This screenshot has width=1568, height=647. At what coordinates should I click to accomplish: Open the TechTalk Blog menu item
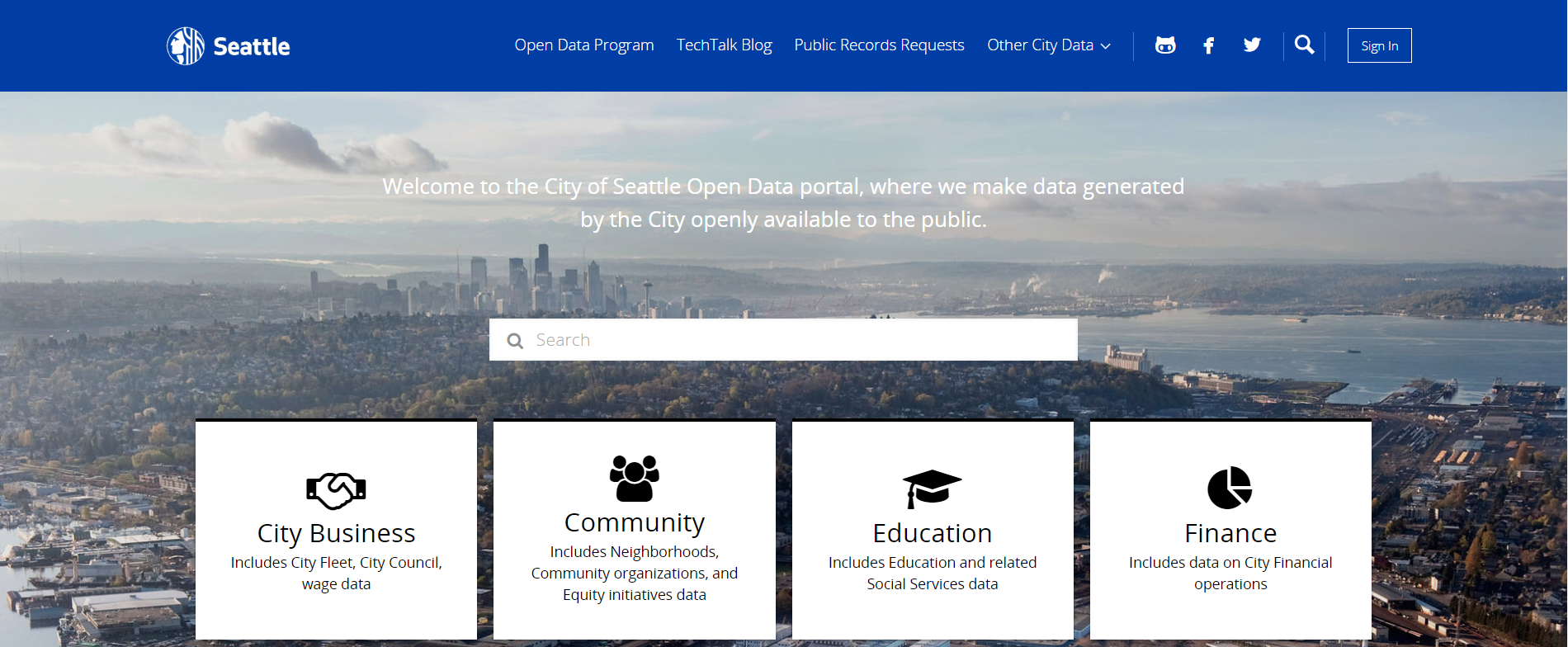pos(725,45)
